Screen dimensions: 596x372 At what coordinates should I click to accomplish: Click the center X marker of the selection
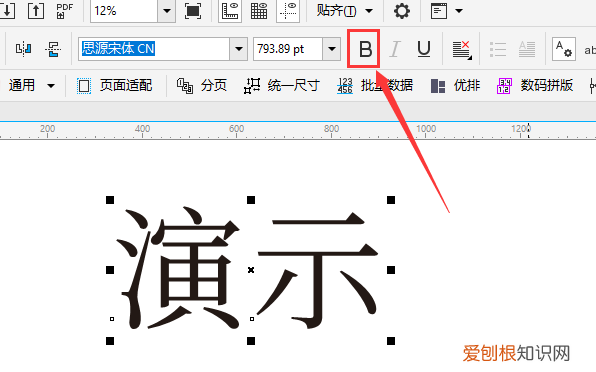pos(251,270)
